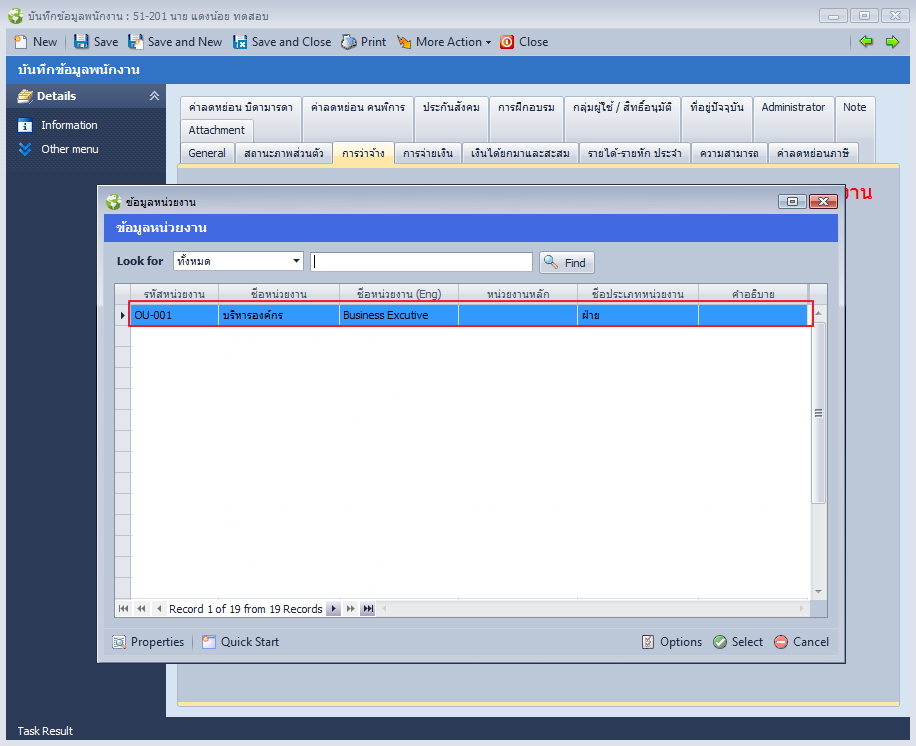Image resolution: width=916 pixels, height=746 pixels.
Task: Go to previous record in navigator
Action: (x=159, y=609)
